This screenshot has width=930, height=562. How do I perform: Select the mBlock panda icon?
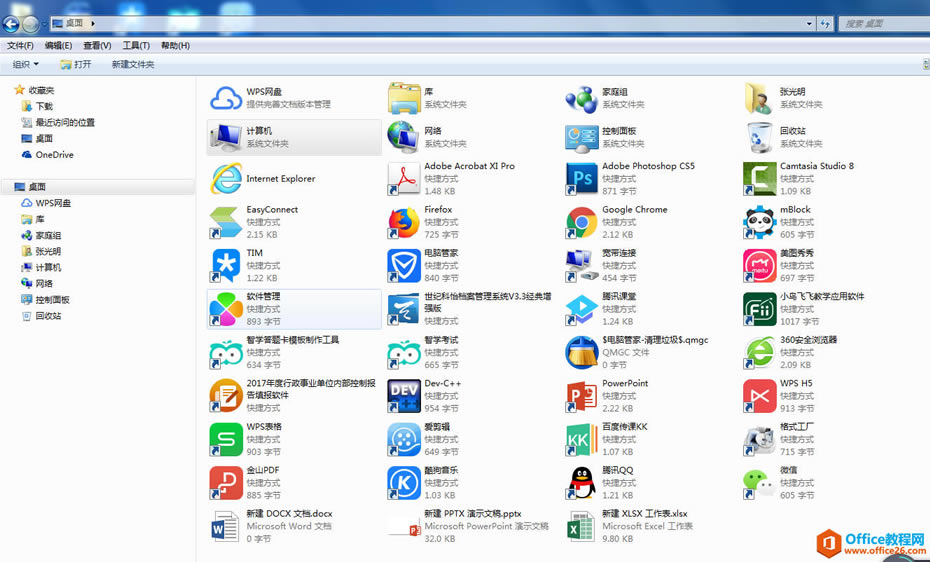point(759,222)
